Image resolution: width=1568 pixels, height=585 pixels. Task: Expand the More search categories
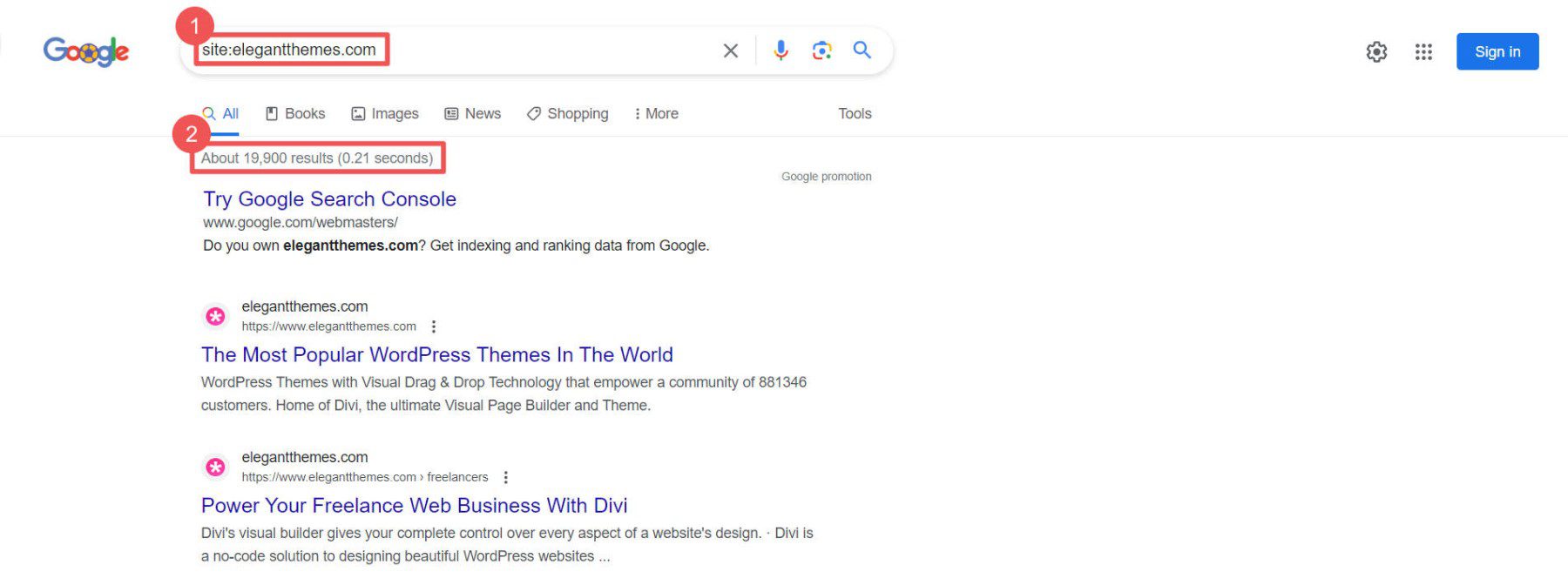(x=655, y=113)
